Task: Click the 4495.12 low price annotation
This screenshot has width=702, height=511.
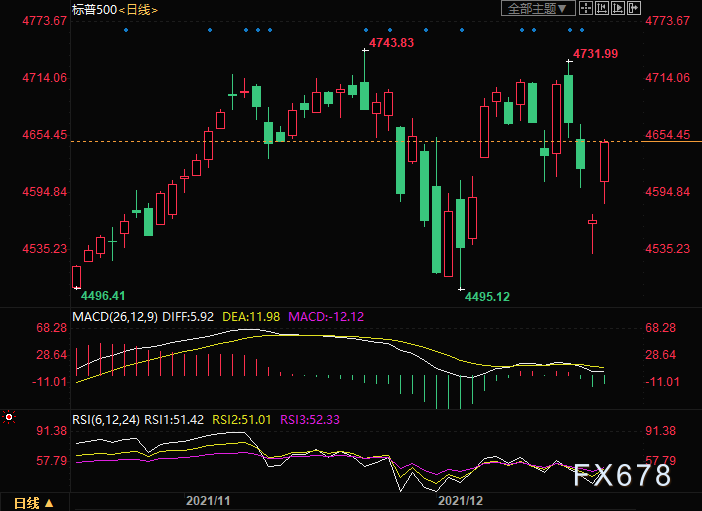Action: pos(487,296)
